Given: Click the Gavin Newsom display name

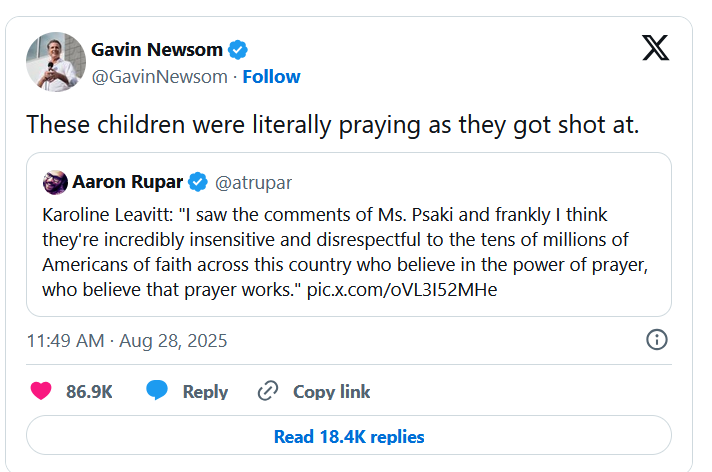Looking at the screenshot, I should (x=158, y=49).
